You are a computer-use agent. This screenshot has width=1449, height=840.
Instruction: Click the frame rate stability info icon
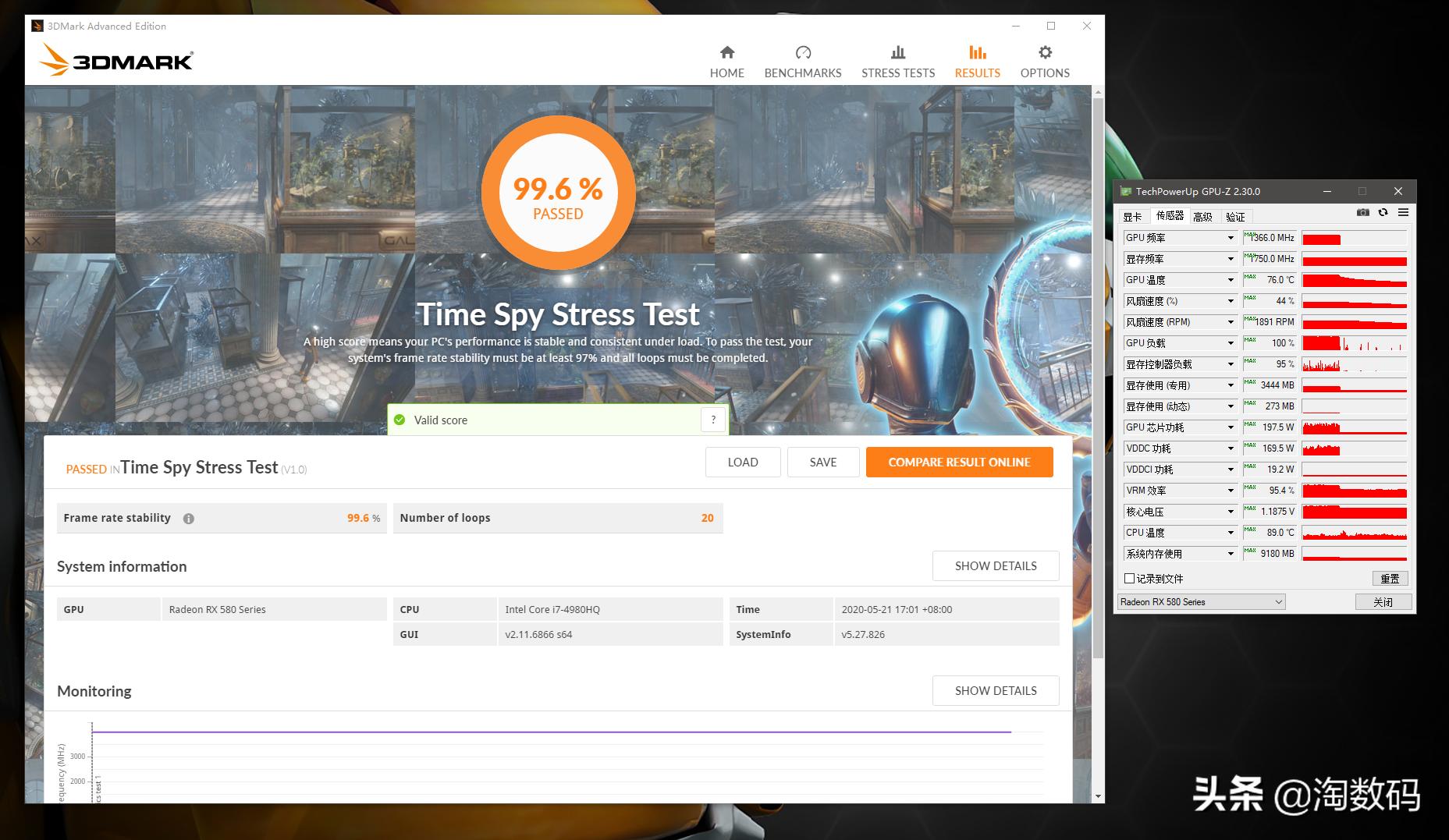click(x=189, y=519)
